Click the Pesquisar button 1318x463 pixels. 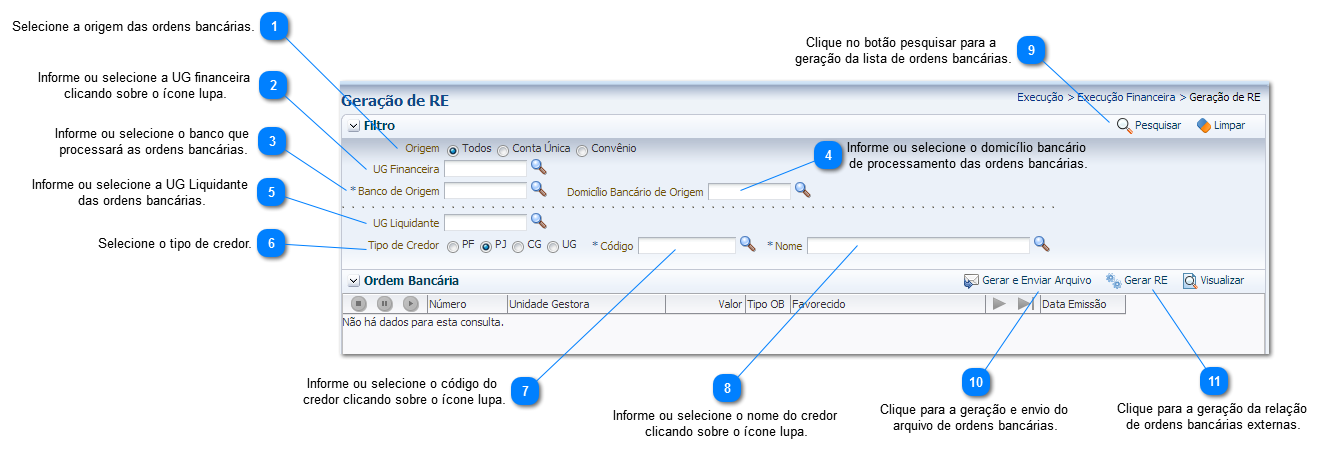point(1149,126)
